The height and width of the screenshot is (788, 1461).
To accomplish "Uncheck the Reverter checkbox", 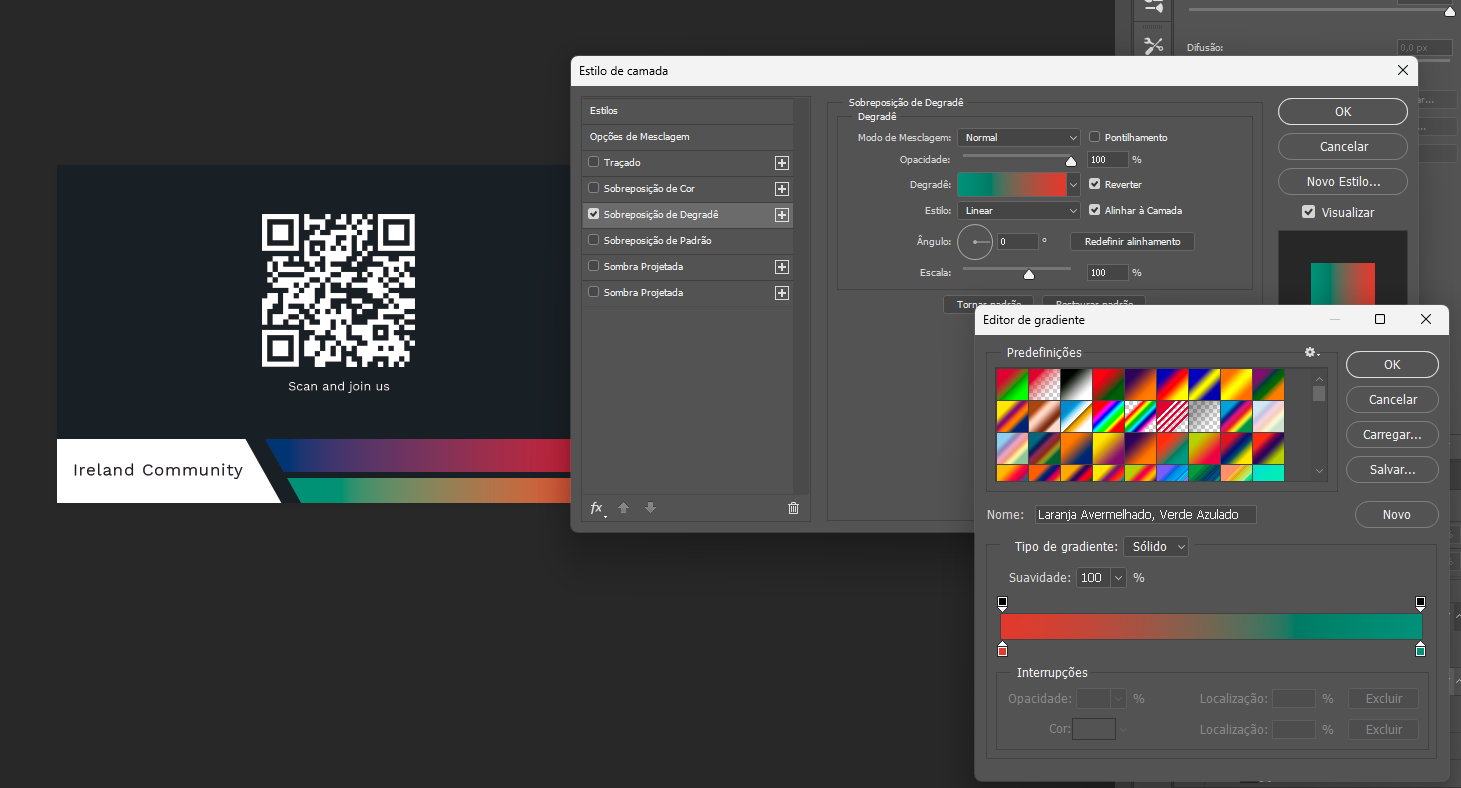I will click(1095, 184).
